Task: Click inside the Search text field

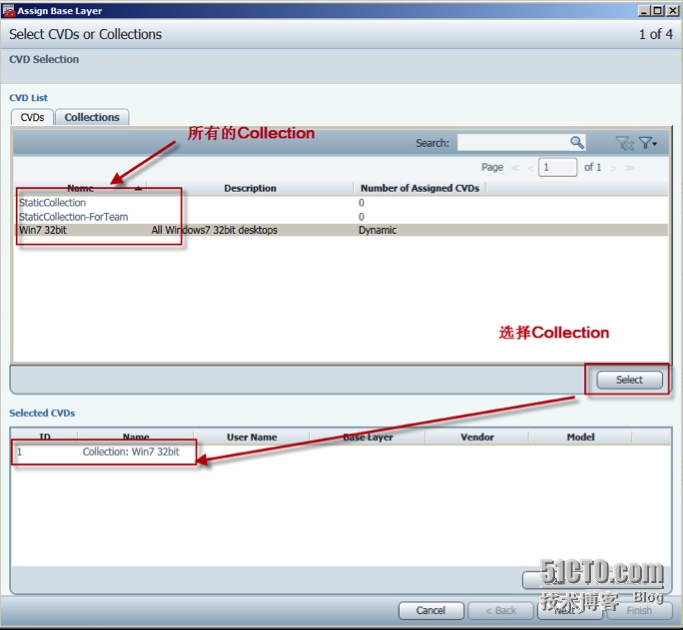Action: 513,142
